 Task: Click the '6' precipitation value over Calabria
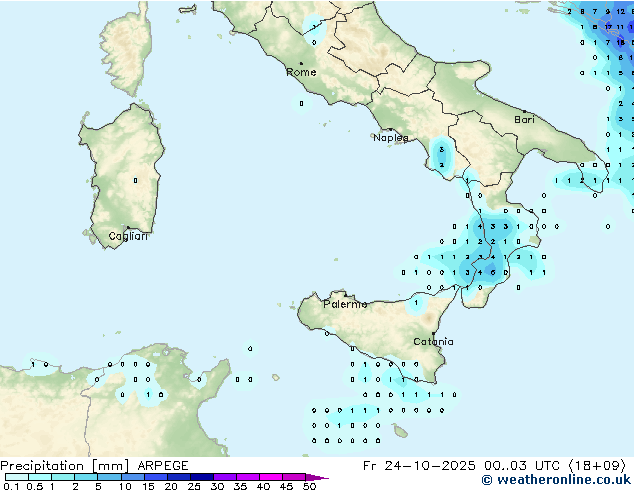click(x=492, y=272)
